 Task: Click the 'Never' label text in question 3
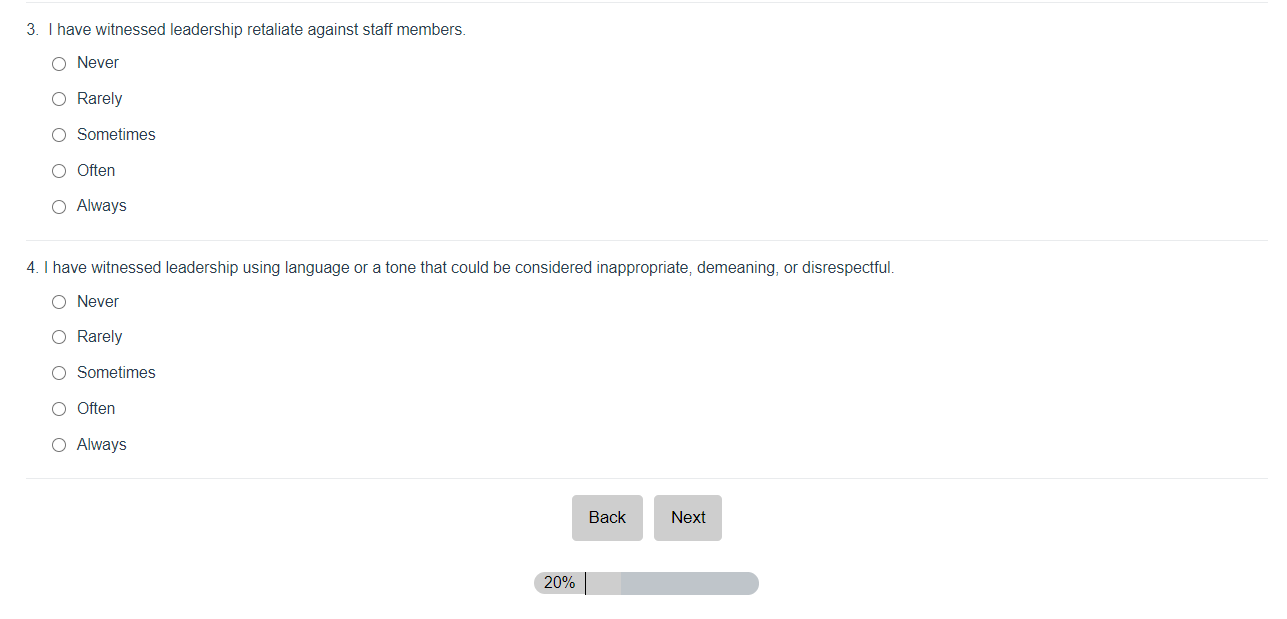click(98, 63)
